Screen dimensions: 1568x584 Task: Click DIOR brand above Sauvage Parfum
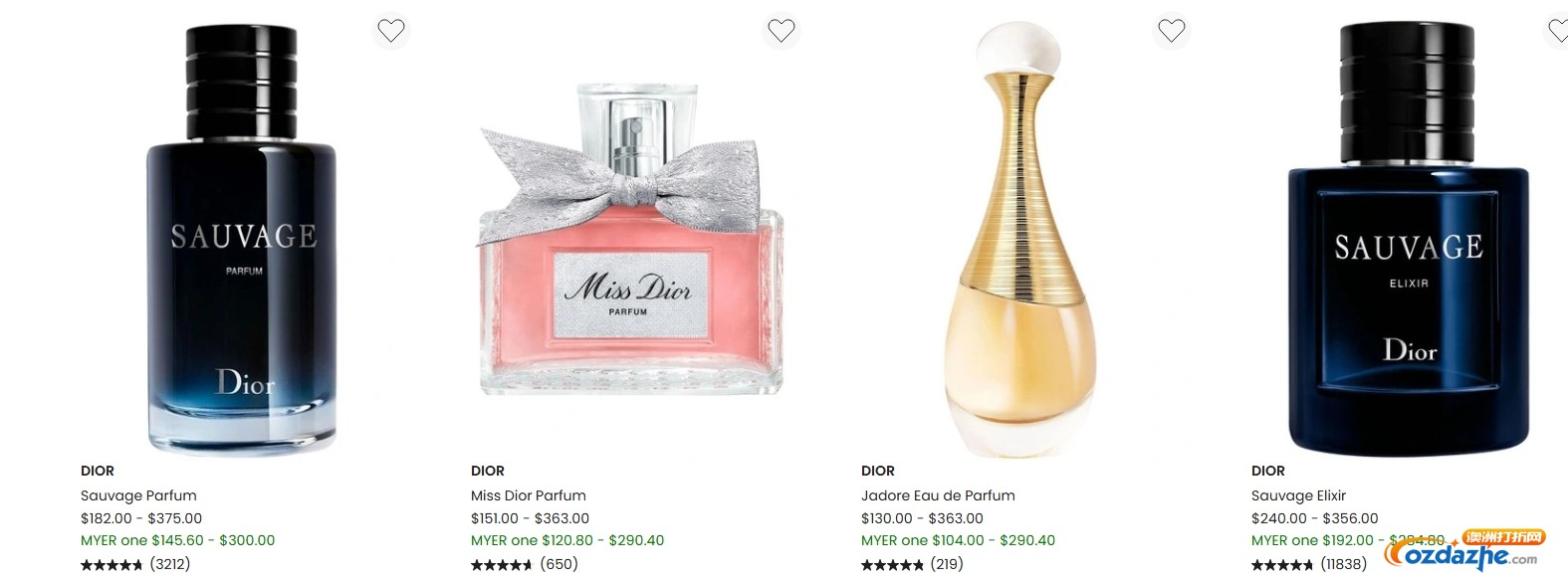(x=98, y=471)
